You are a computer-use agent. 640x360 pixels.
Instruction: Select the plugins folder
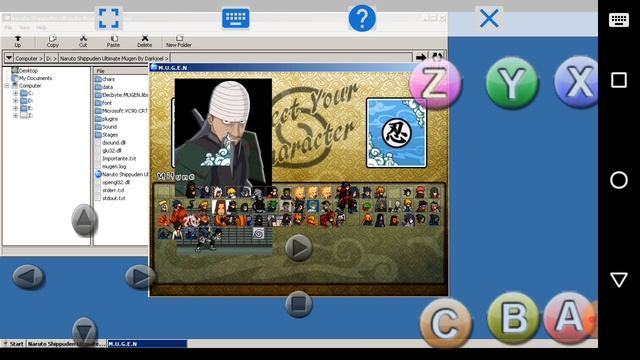click(107, 119)
